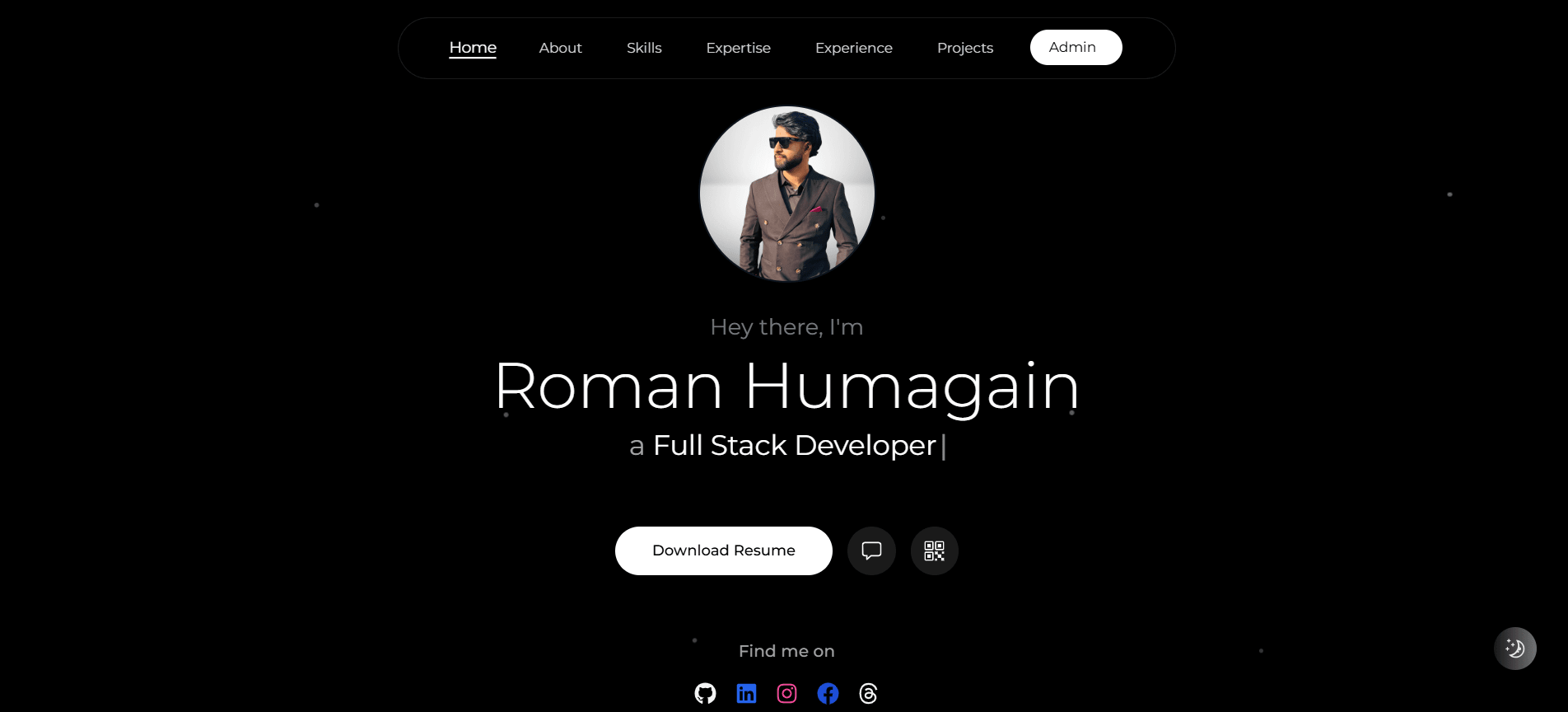Show the QR code button
The image size is (1568, 712).
click(935, 550)
